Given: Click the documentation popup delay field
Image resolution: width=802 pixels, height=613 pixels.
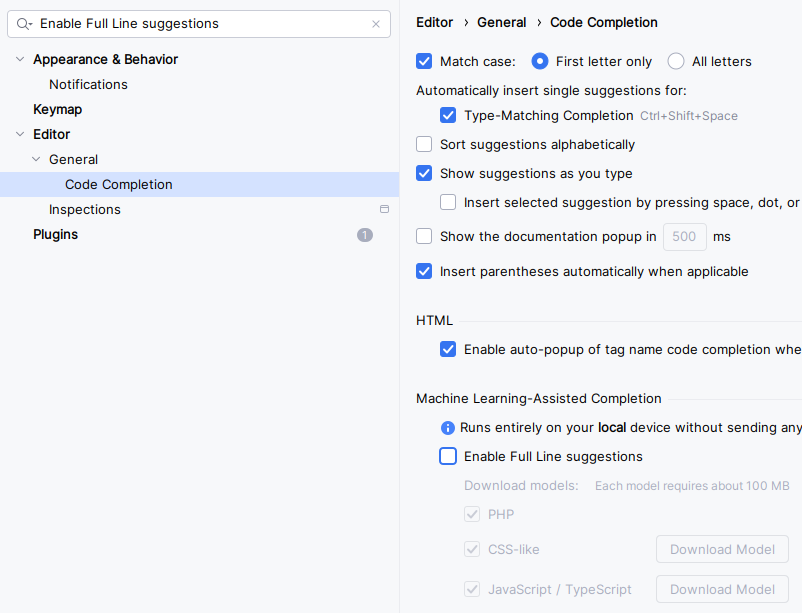Looking at the screenshot, I should click(684, 237).
